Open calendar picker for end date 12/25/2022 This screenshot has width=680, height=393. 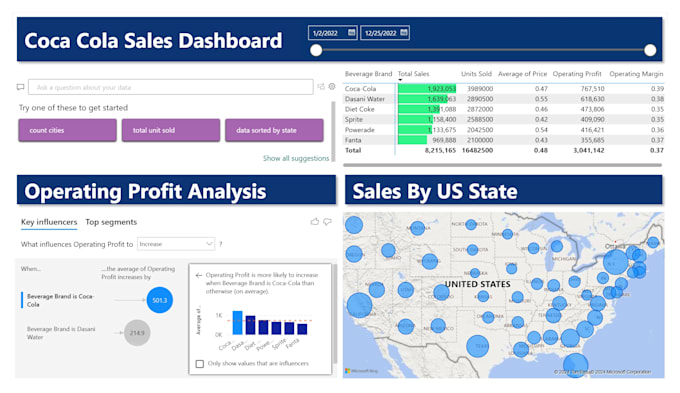coord(403,33)
